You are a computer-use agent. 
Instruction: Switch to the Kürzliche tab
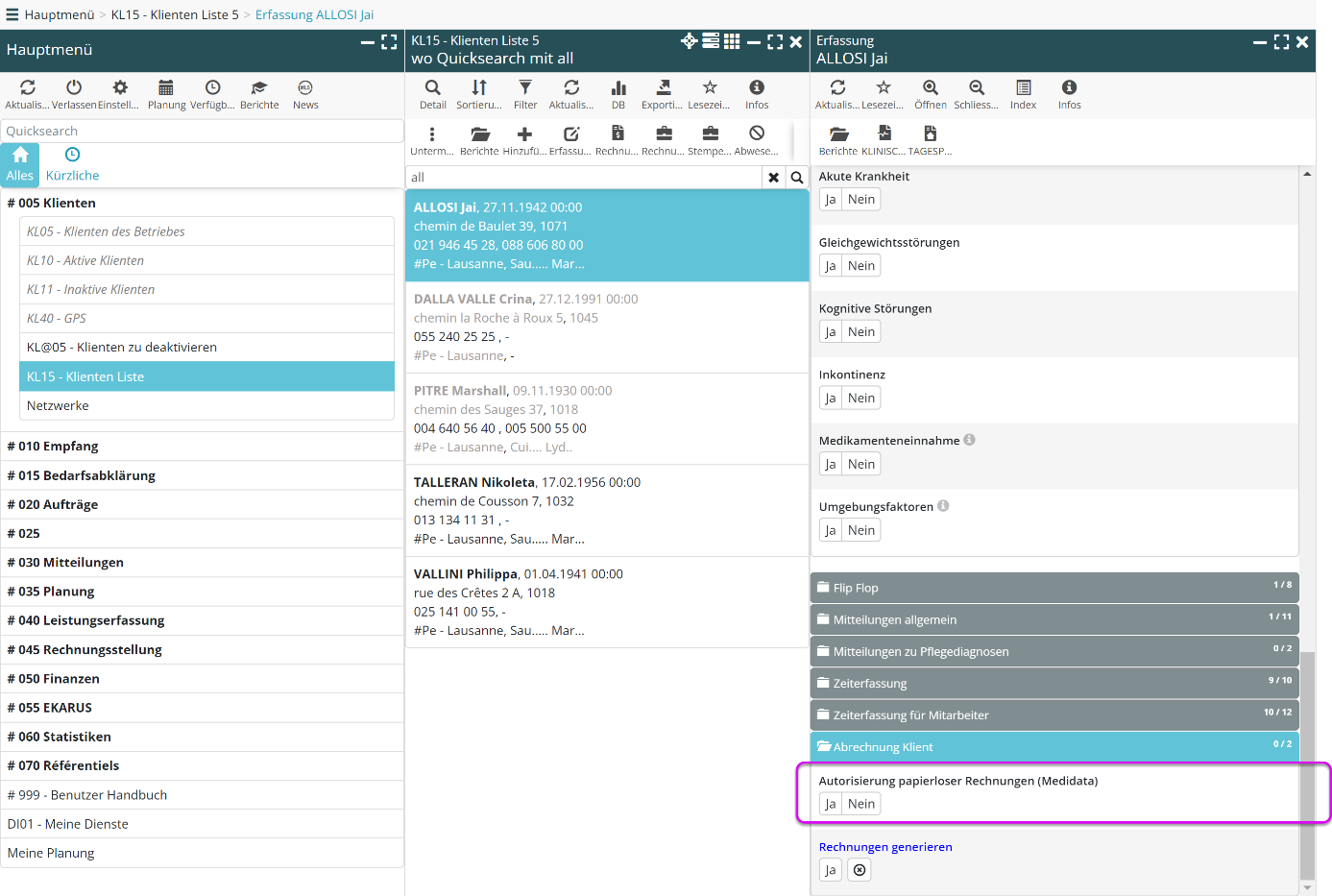[72, 164]
